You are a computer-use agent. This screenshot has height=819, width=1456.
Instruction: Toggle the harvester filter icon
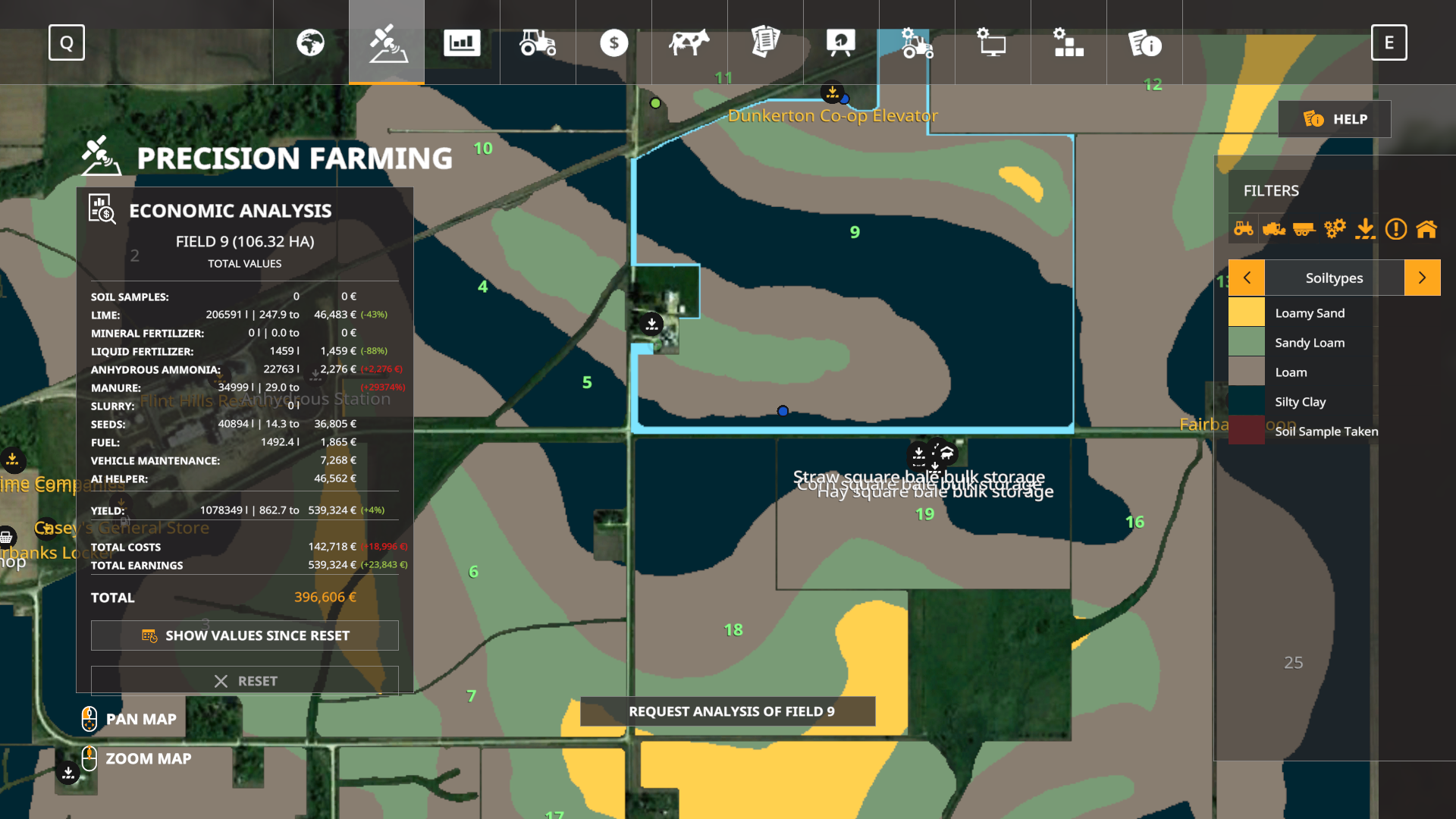click(x=1274, y=228)
